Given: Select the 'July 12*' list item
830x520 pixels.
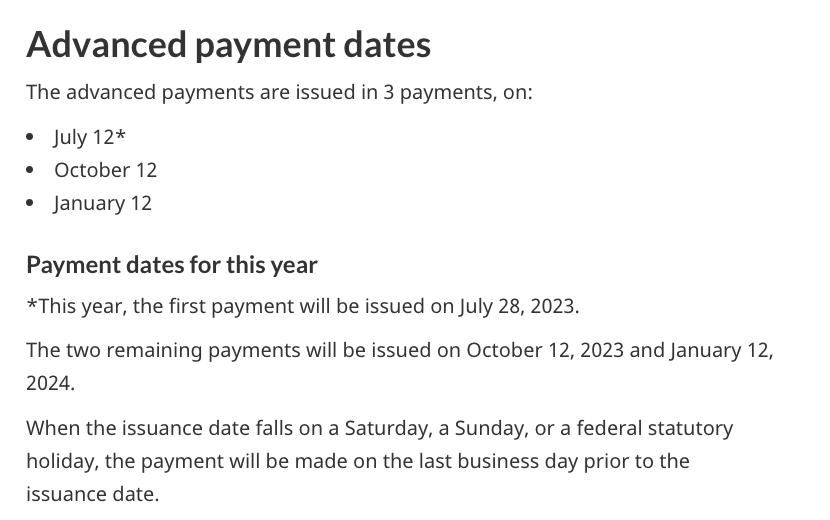Looking at the screenshot, I should pos(89,137).
